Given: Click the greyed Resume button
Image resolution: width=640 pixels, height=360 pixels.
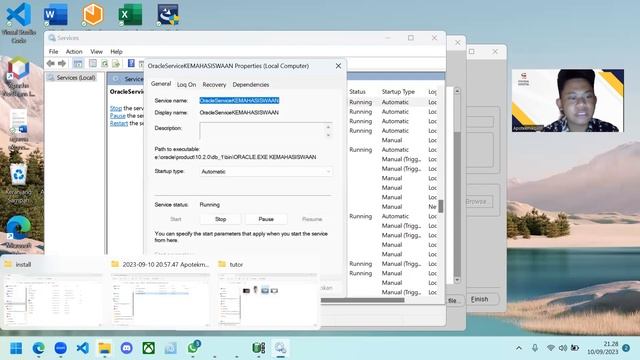Looking at the screenshot, I should click(312, 219).
